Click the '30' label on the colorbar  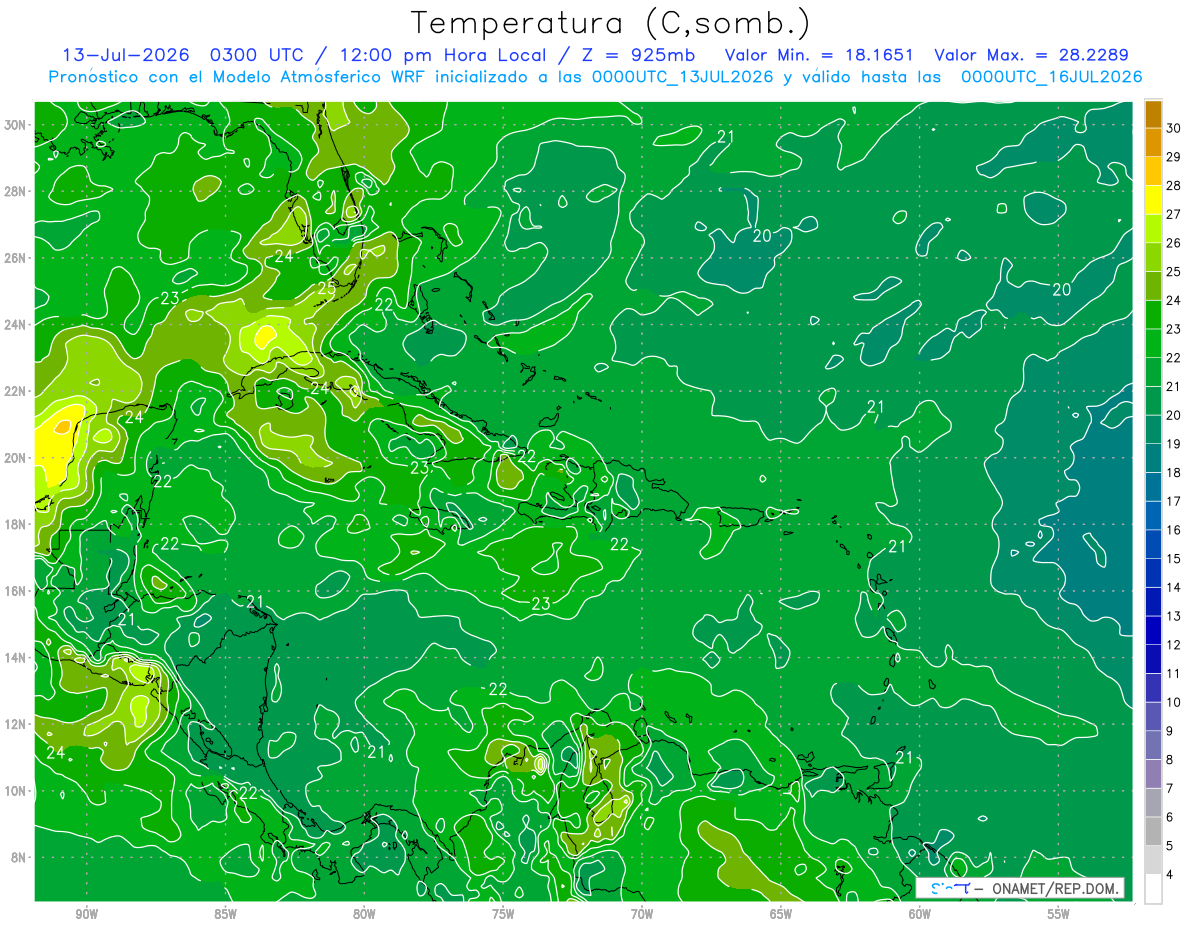point(1174,128)
